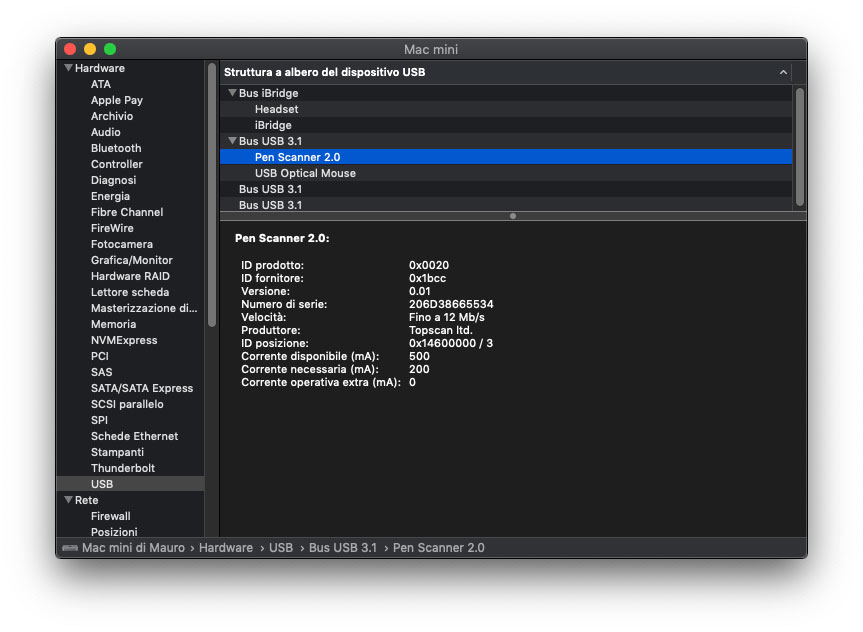Select Bluetooth in the sidebar
Screen dimensions: 863x632
click(116, 148)
